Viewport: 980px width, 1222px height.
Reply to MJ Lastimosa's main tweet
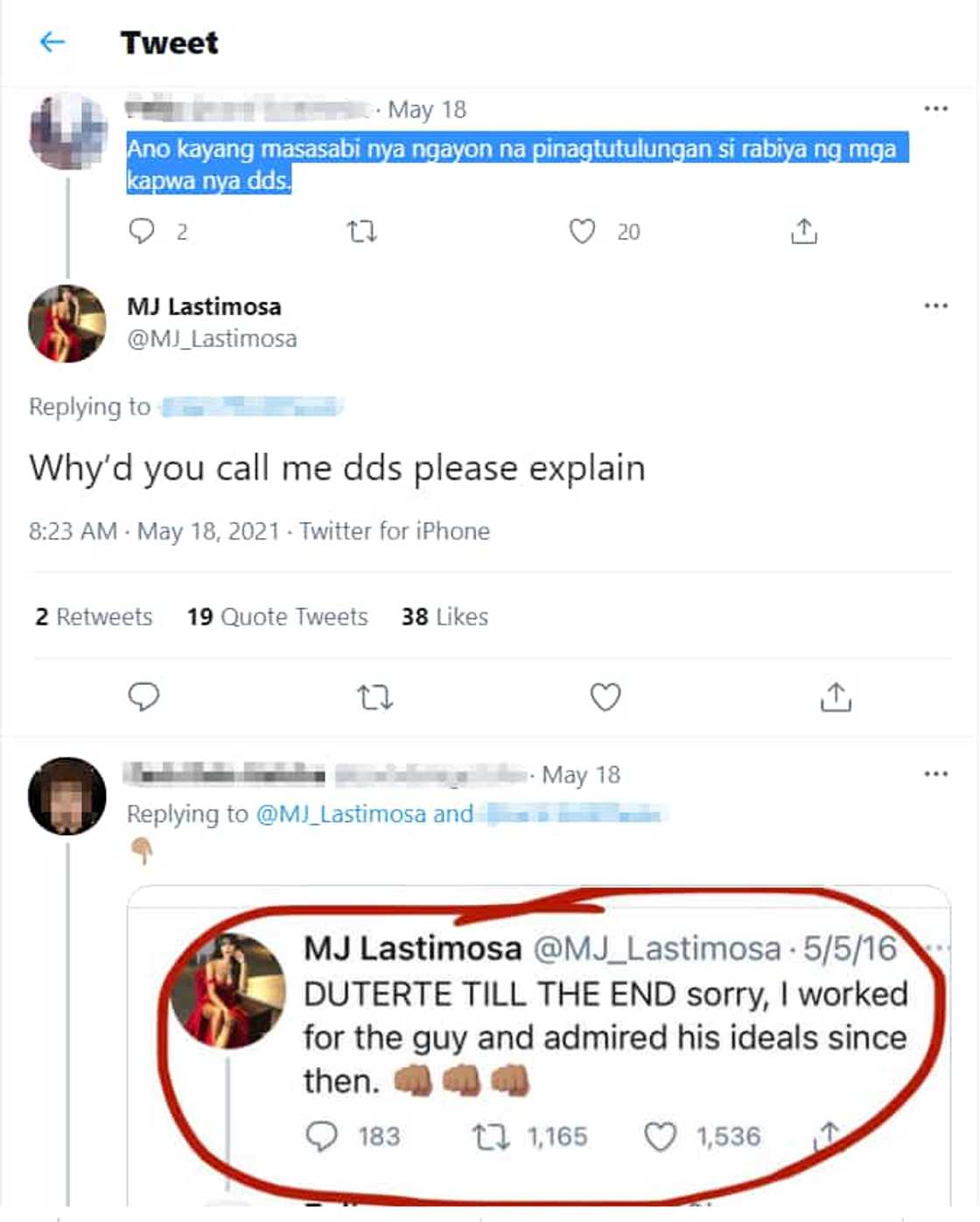(143, 696)
